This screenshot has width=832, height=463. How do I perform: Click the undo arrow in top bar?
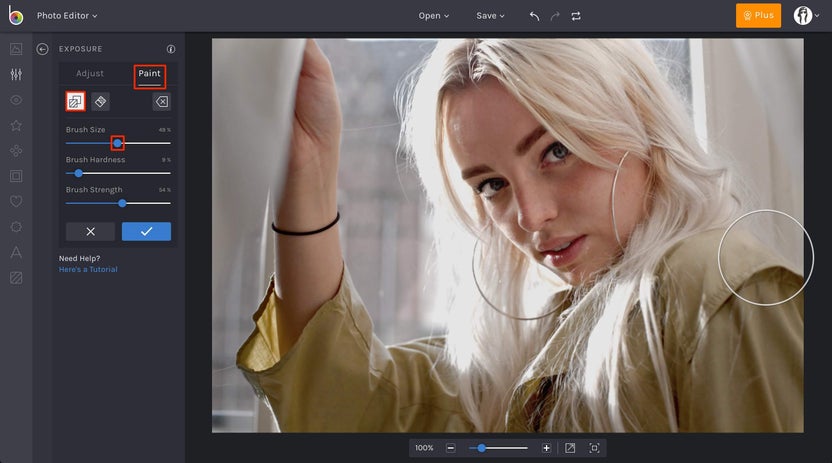click(534, 16)
